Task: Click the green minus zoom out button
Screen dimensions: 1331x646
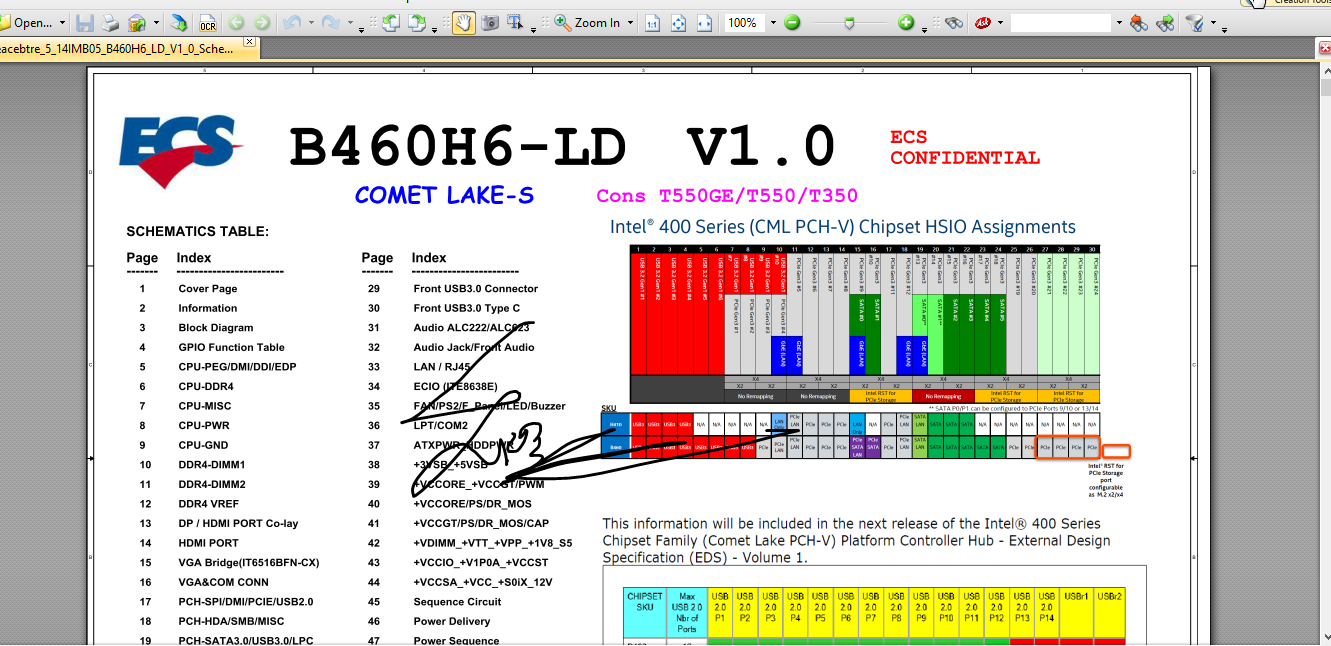Action: tap(792, 23)
